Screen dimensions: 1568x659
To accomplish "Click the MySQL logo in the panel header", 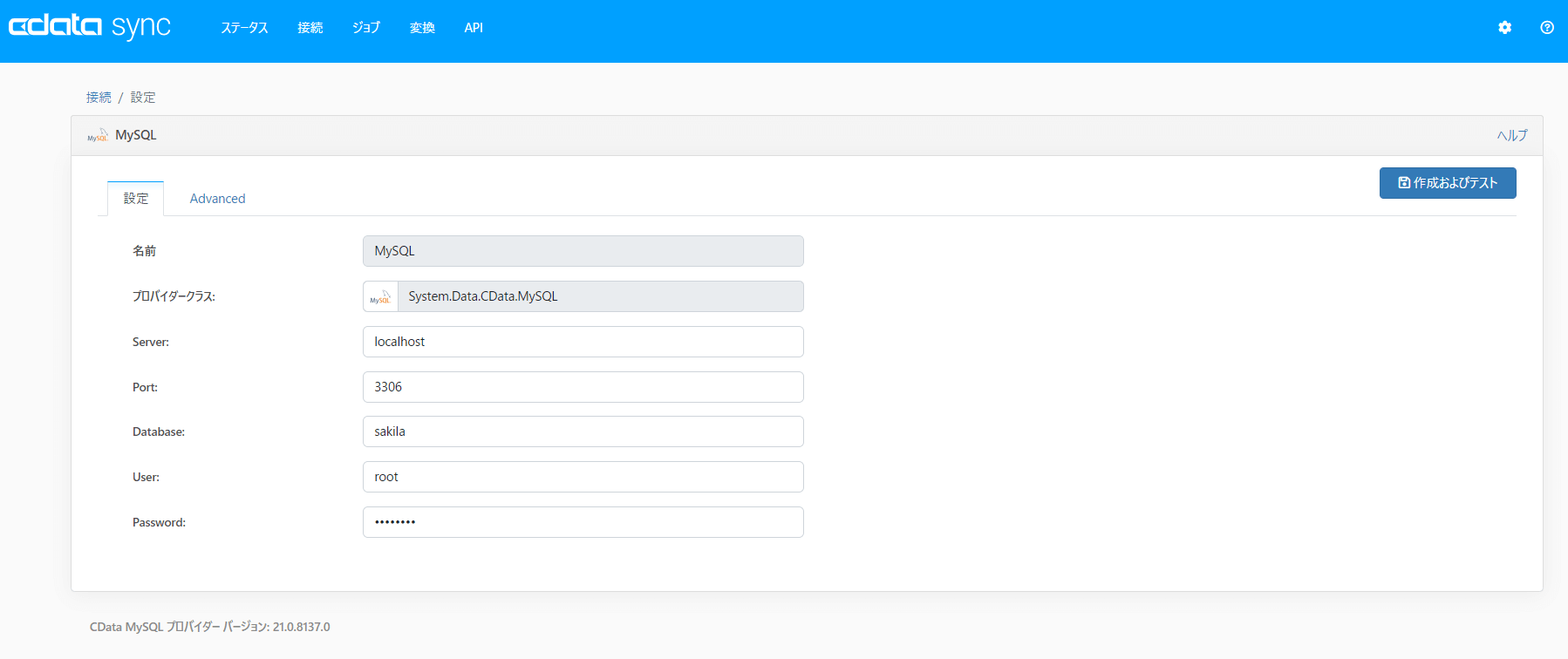I will 98,135.
